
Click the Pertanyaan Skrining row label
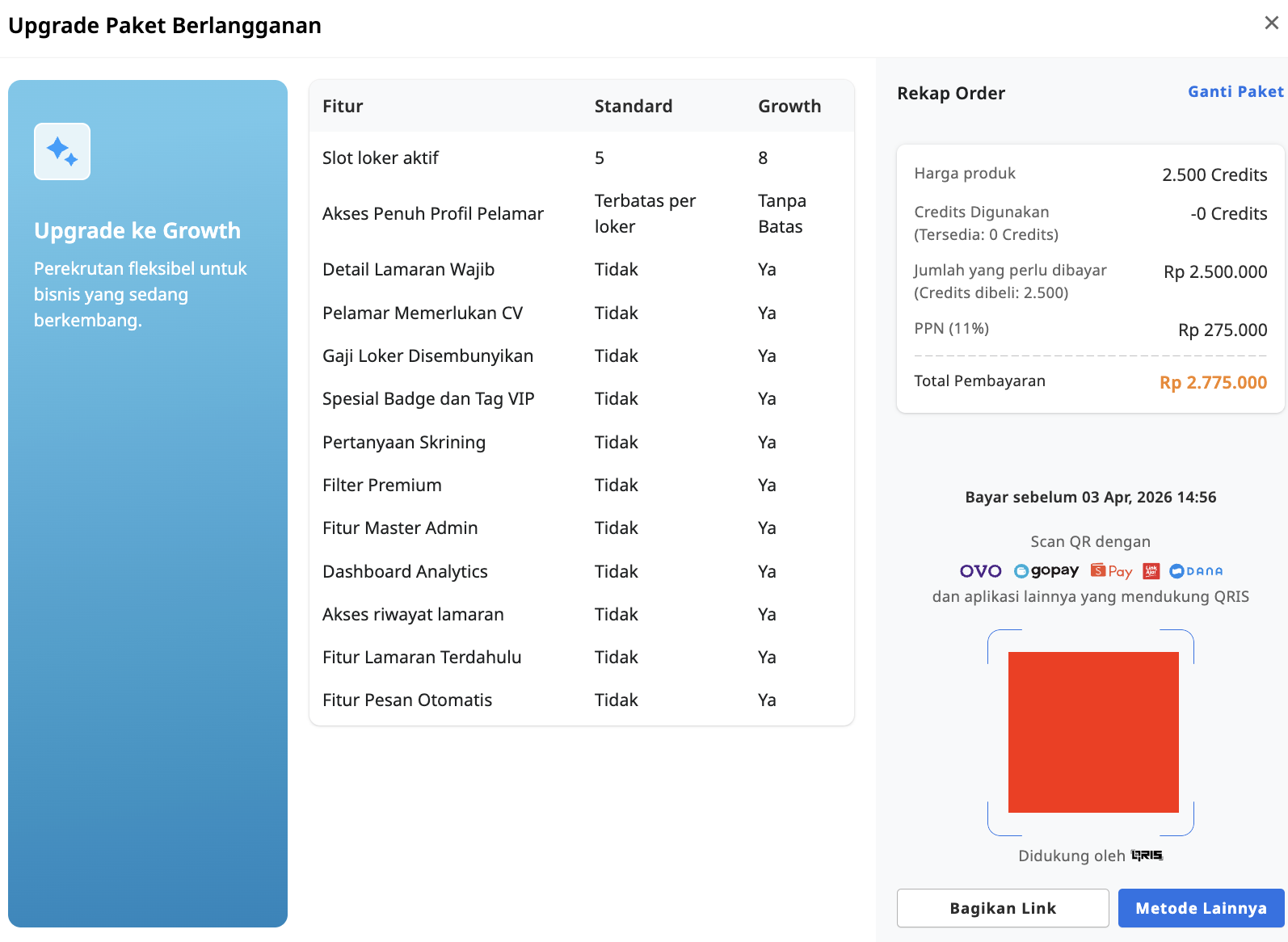click(x=404, y=442)
